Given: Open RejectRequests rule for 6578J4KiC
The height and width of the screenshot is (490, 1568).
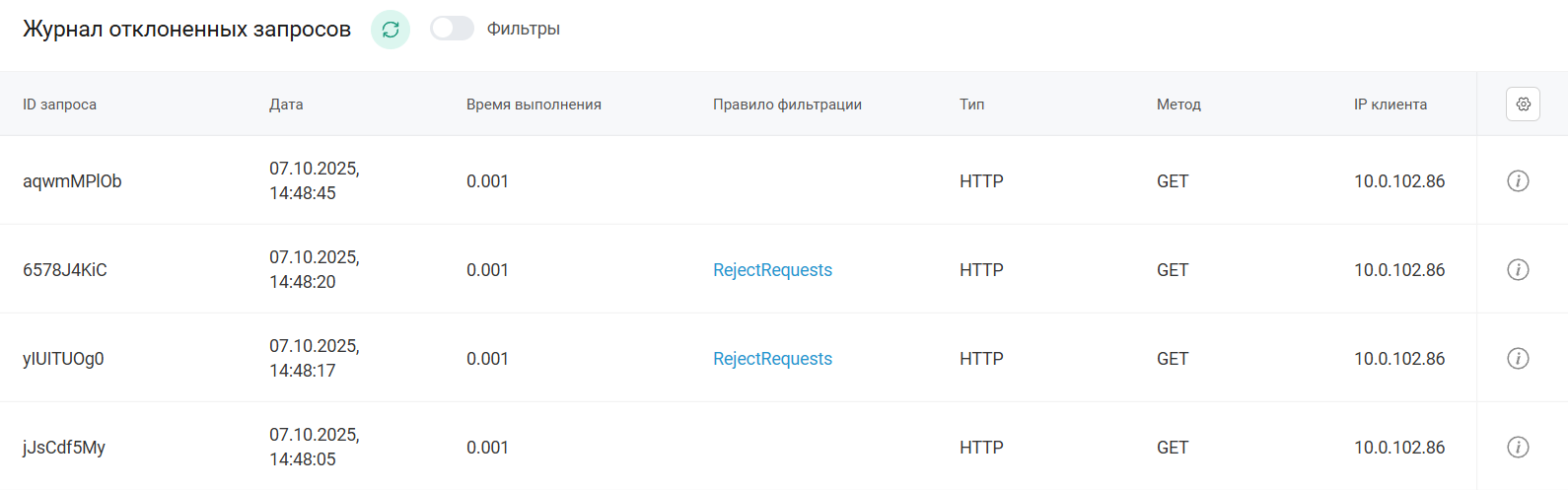Looking at the screenshot, I should point(772,270).
